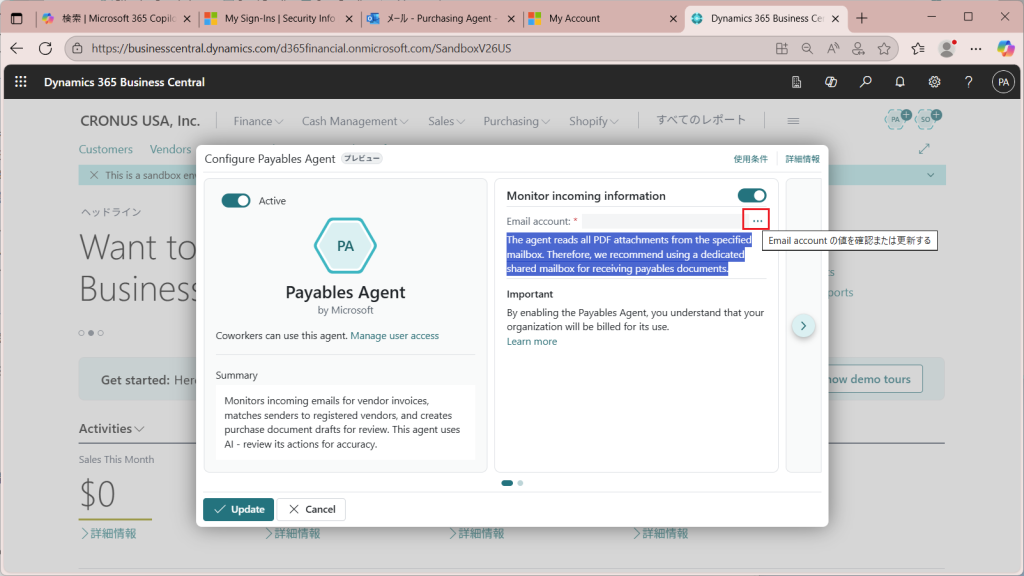Open 詳細情報 link in dialog header
The height and width of the screenshot is (576, 1024).
pos(803,159)
